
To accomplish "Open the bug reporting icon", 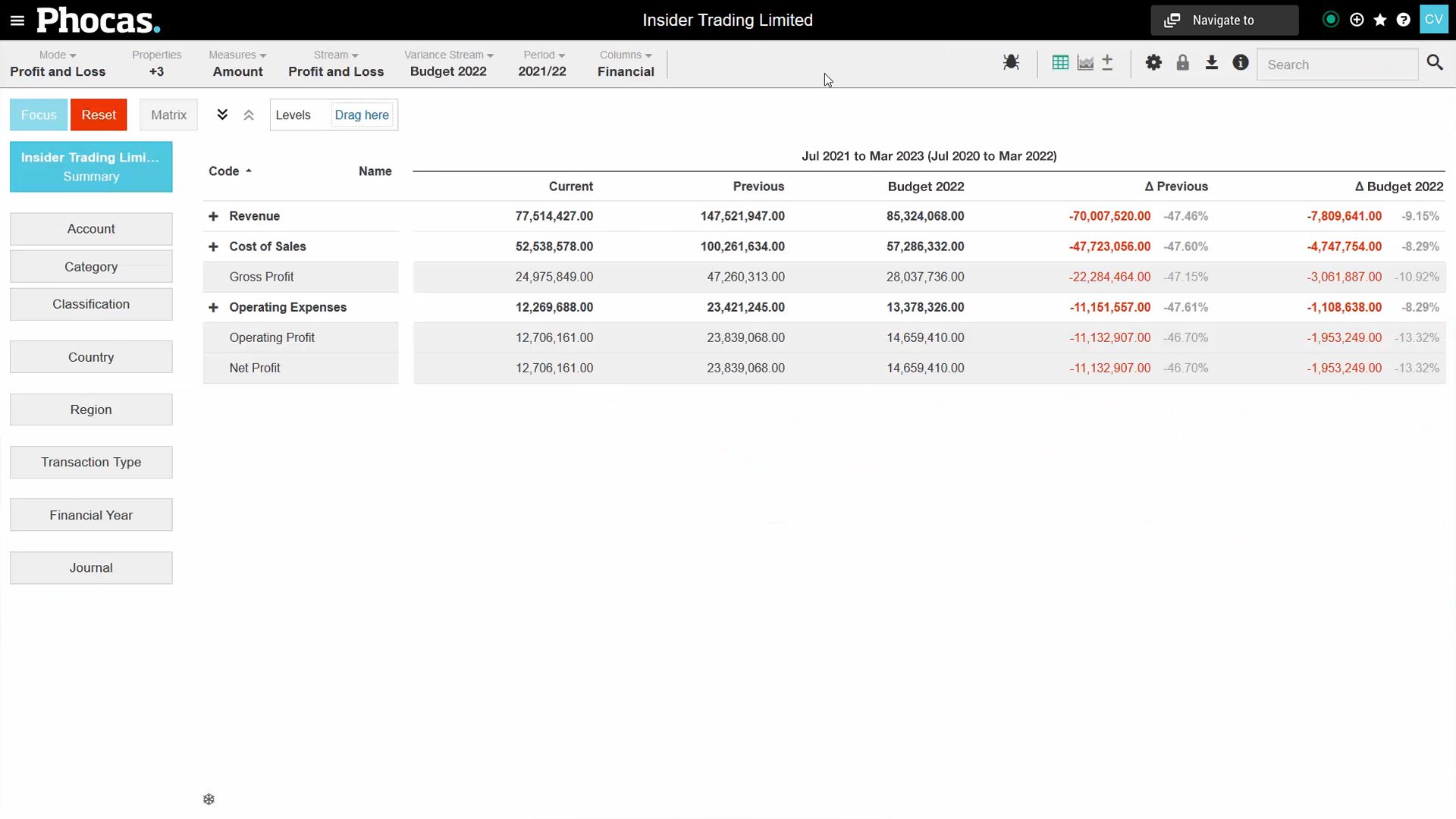I will (x=1012, y=62).
